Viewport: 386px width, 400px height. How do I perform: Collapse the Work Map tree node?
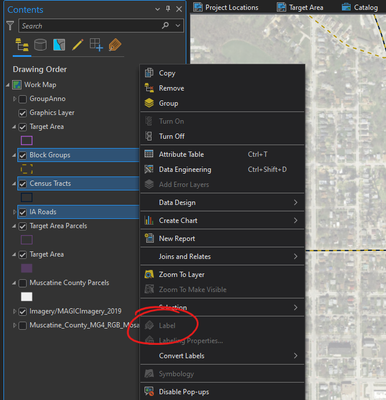tap(8, 85)
